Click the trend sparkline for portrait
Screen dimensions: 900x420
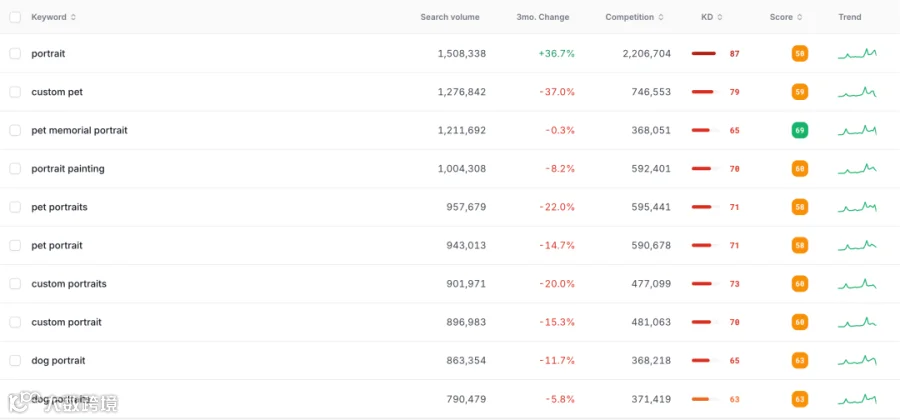858,53
